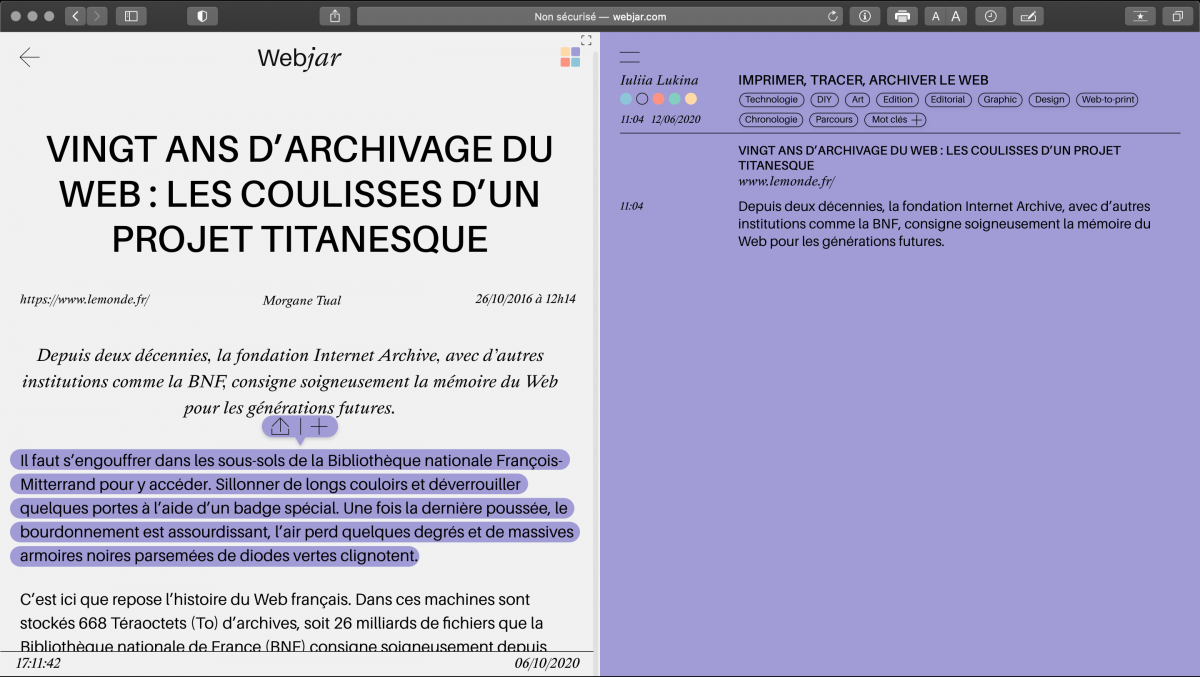Add highlighted selection with plus icon
Screen dimensions: 1200x677
point(319,427)
